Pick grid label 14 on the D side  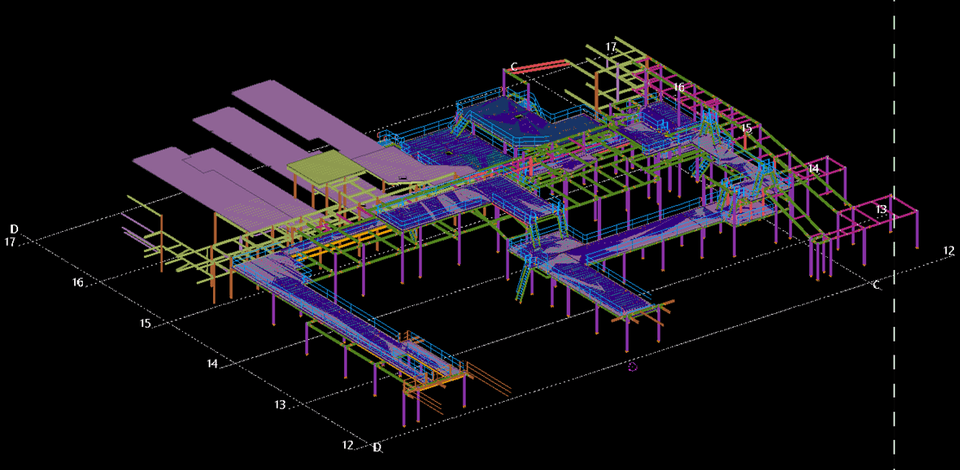pos(212,365)
